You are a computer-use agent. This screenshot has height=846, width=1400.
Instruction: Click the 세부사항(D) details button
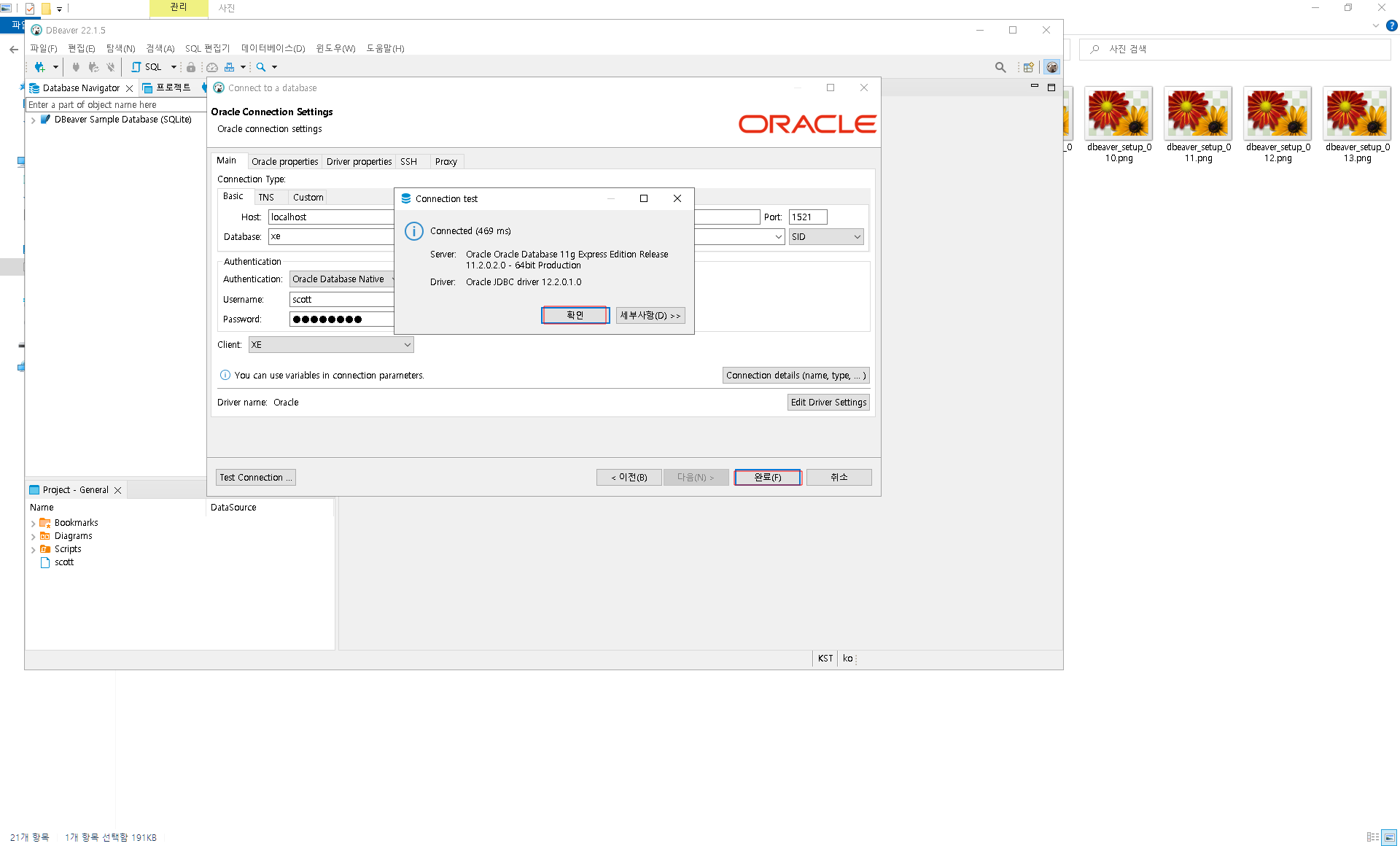tap(650, 316)
